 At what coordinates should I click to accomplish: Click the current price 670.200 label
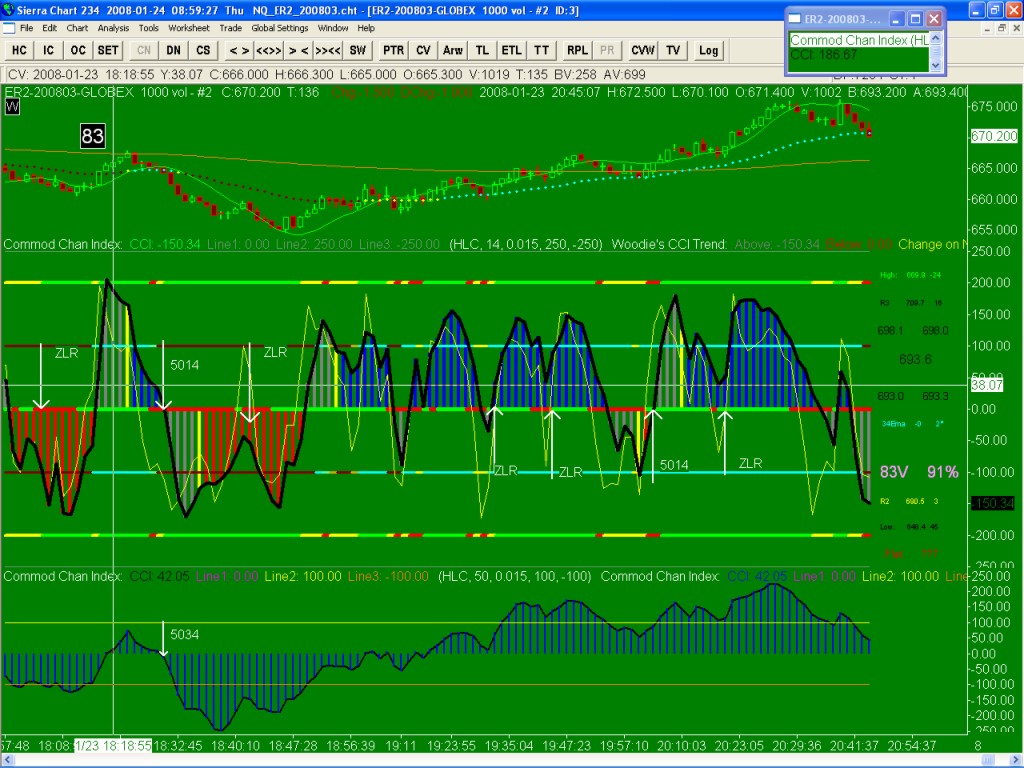[x=993, y=136]
